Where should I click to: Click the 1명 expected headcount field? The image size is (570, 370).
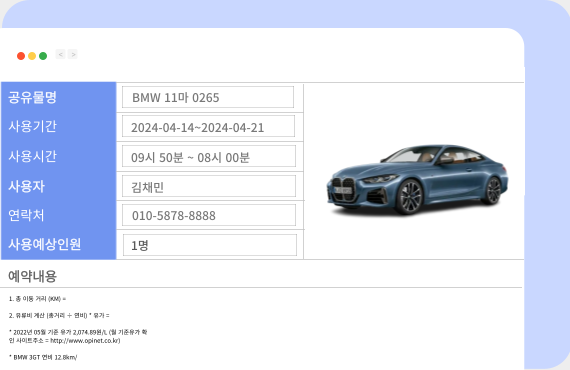pyautogui.click(x=210, y=245)
